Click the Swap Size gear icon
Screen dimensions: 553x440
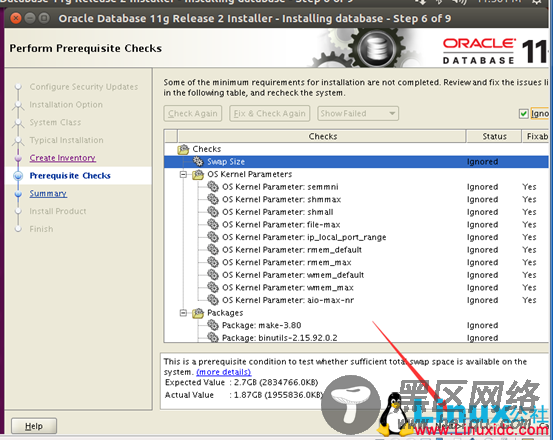199,161
